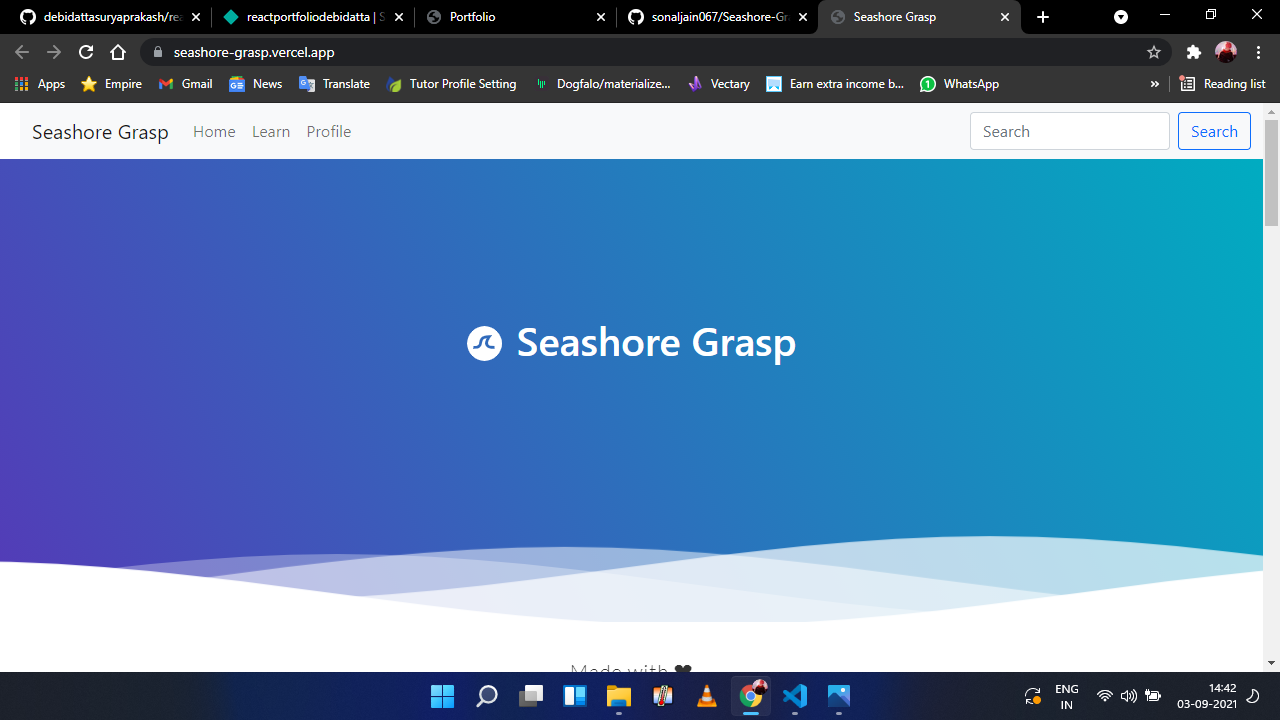Click the page vertical scrollbar thumb
The width and height of the screenshot is (1280, 720).
click(1271, 173)
